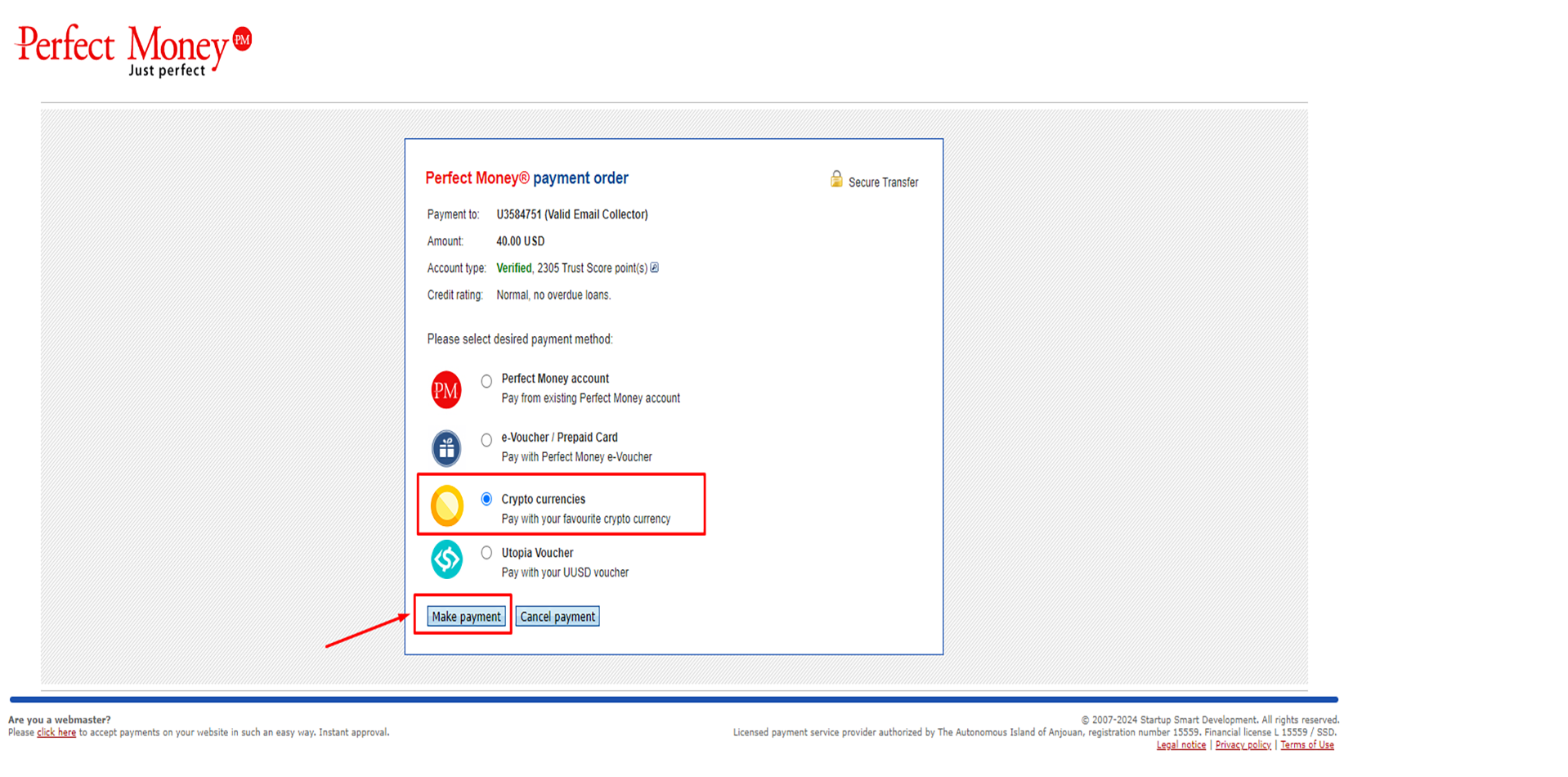
Task: Open the Privacy policy link
Action: tap(1243, 745)
